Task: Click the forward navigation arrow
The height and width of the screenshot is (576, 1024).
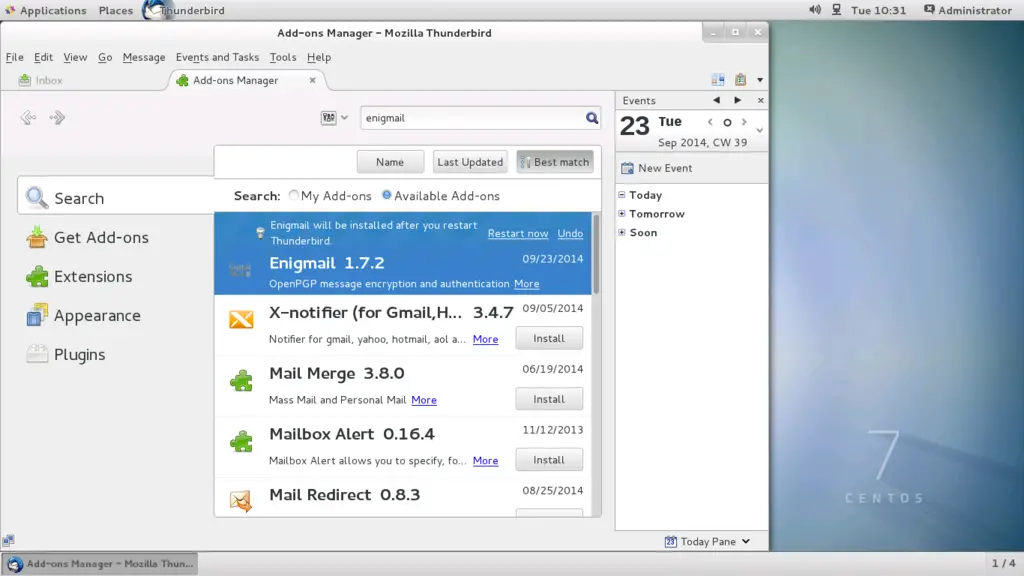Action: 57,118
